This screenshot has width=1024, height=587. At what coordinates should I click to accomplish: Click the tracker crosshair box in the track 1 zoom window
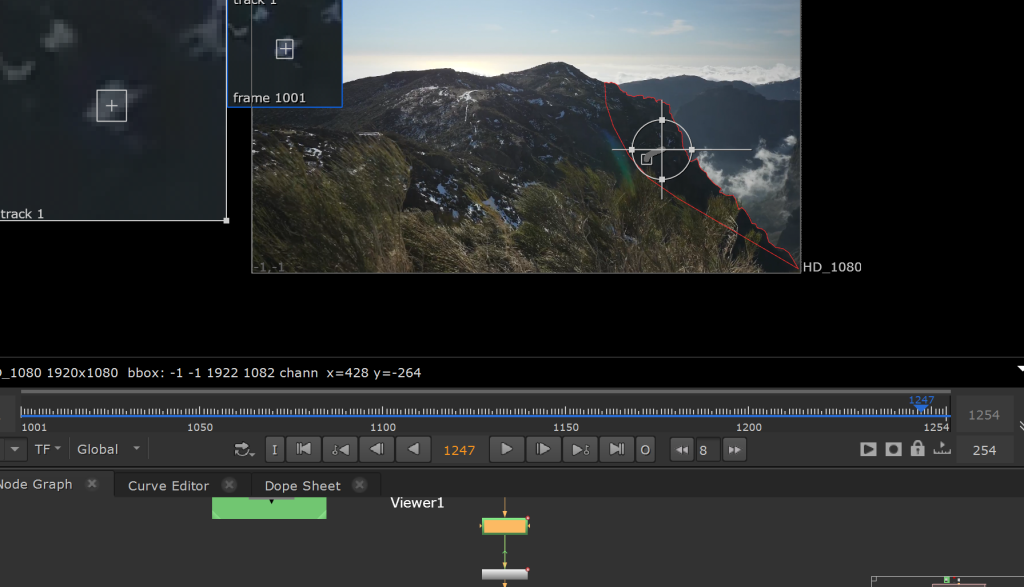[x=112, y=106]
